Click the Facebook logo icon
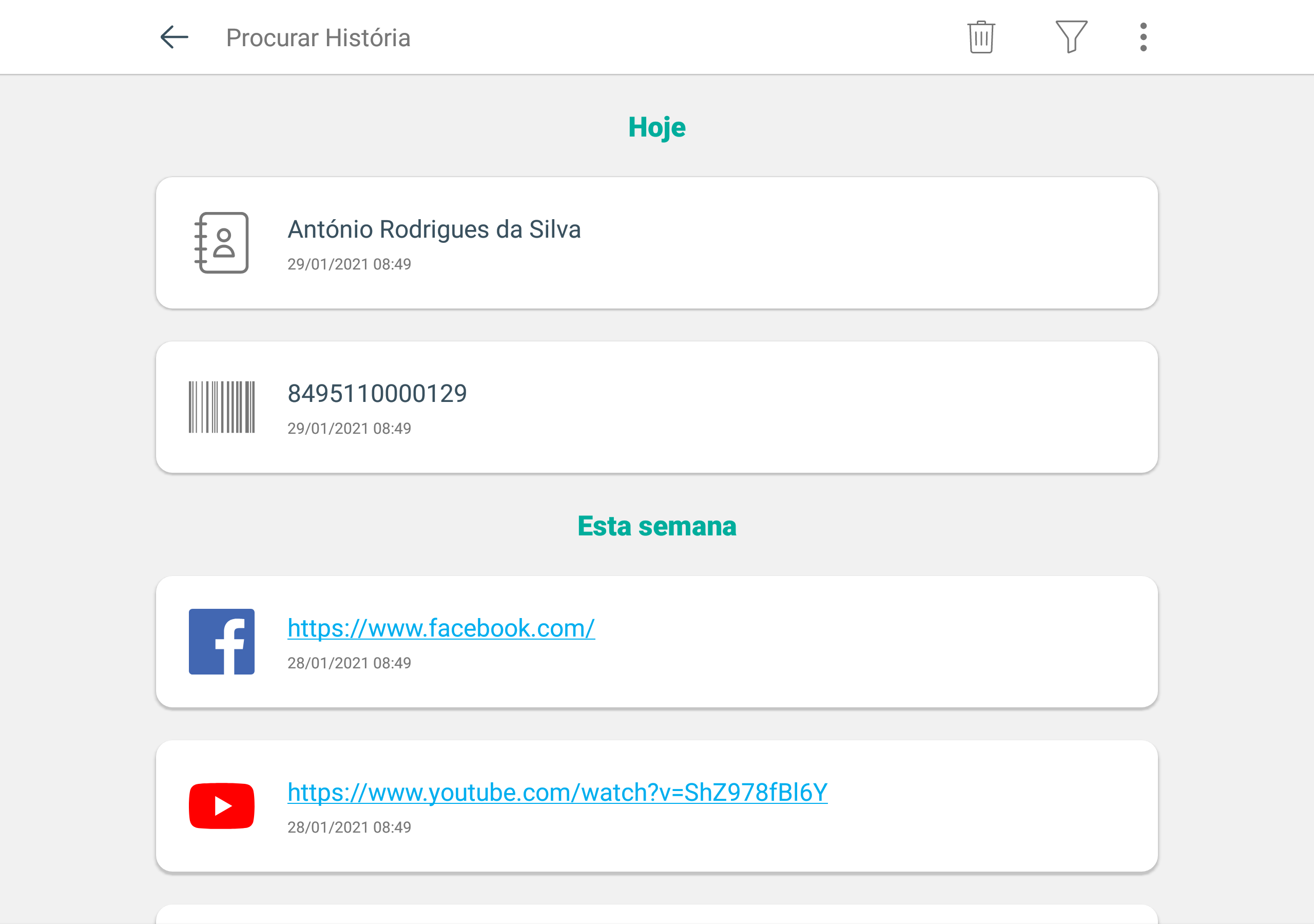 point(221,641)
